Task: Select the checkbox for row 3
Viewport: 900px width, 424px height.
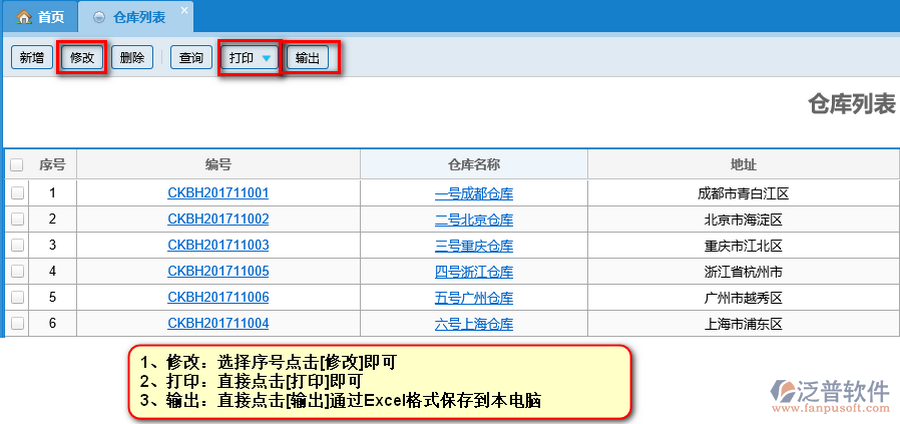Action: [17, 245]
